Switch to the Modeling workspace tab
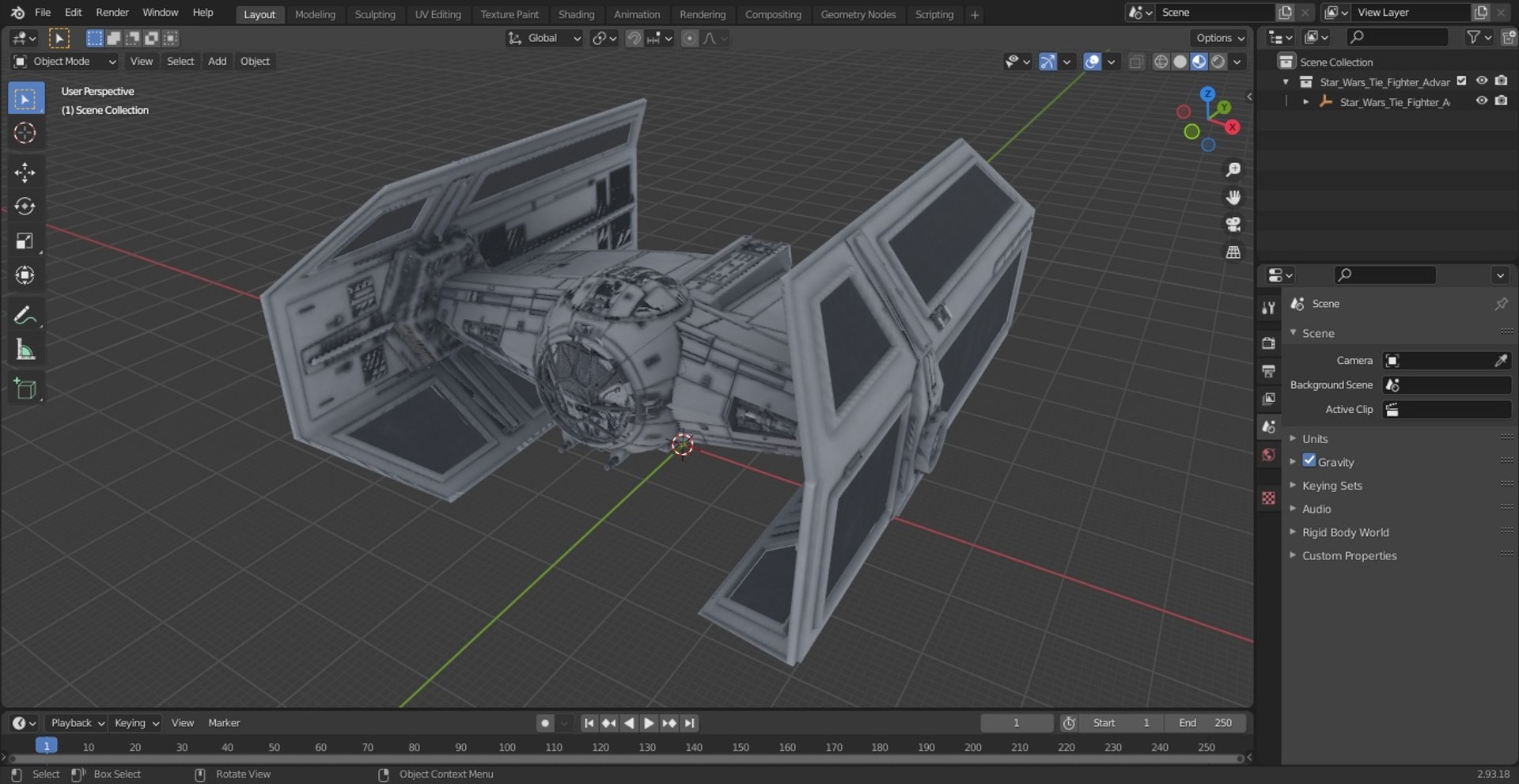 click(x=315, y=14)
